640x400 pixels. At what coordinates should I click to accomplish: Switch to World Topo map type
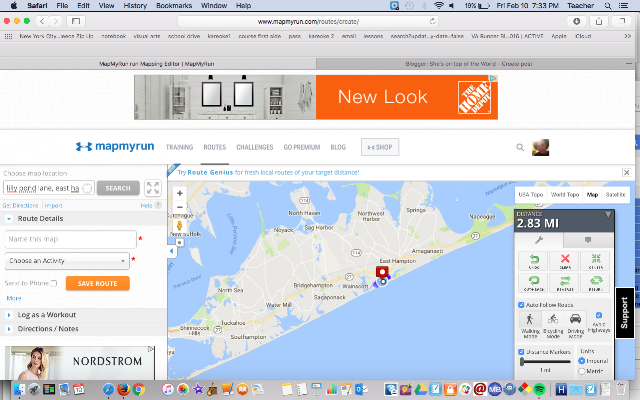click(x=565, y=195)
